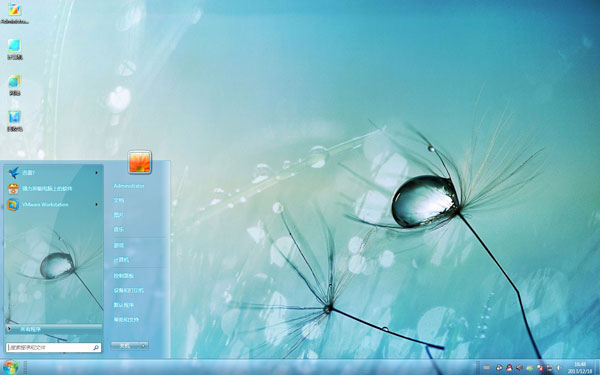
Task: Click the Thunder blue bird icon
Action: pos(13,173)
